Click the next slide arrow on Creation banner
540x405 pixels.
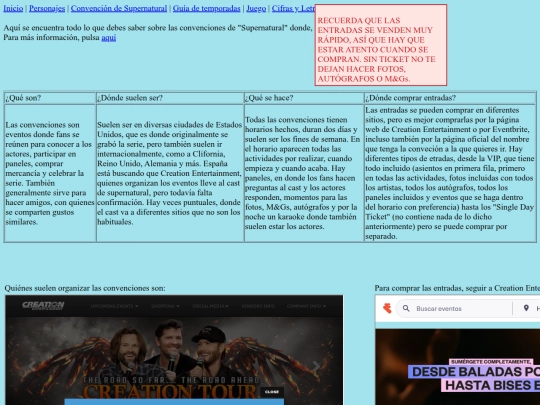(x=316, y=366)
